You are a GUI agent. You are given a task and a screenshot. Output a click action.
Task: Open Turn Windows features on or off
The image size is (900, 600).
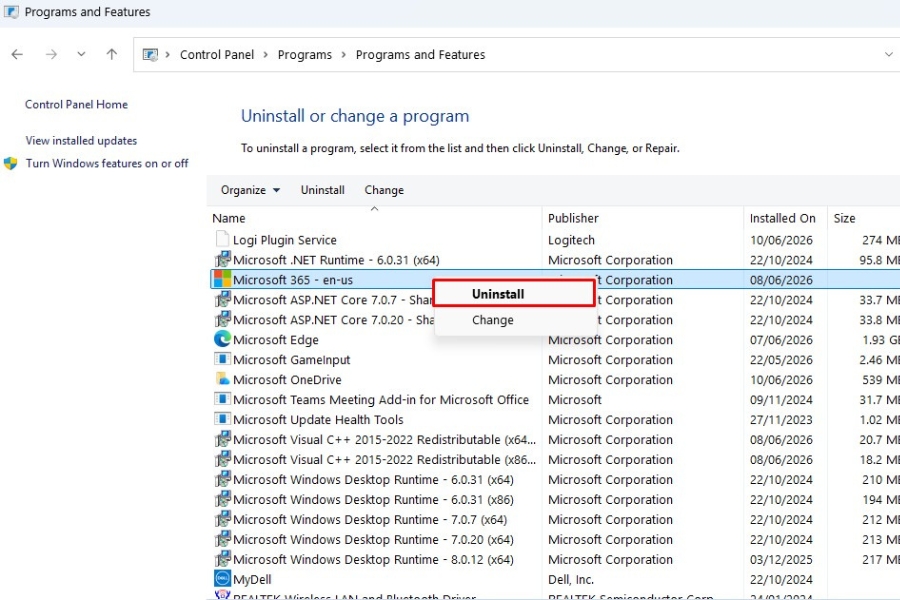[107, 164]
